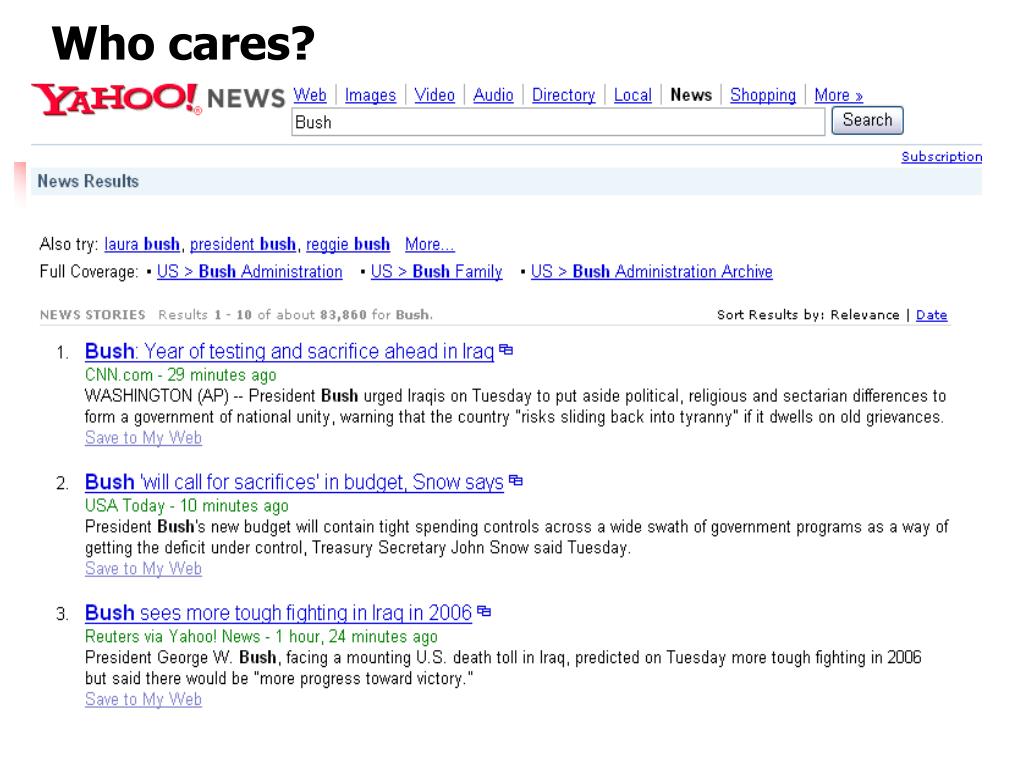Open US > Bush Family coverage
This screenshot has width=1024, height=768.
click(x=437, y=272)
